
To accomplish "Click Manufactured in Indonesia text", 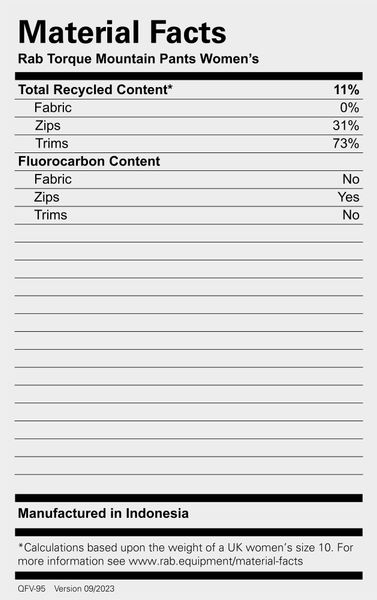I will 103,513.
